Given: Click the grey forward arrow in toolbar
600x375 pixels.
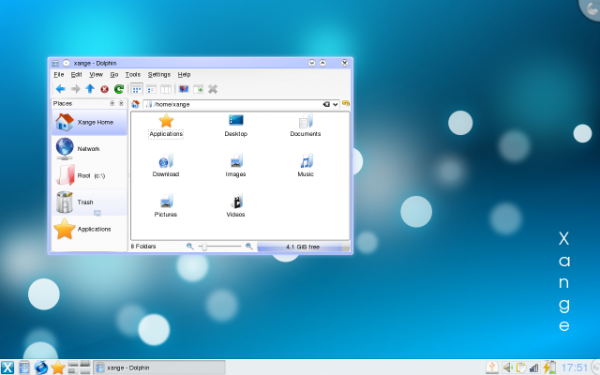Looking at the screenshot, I should tap(75, 89).
